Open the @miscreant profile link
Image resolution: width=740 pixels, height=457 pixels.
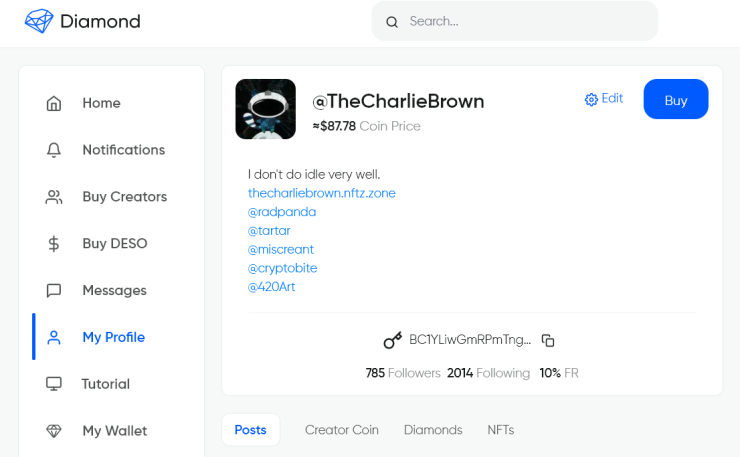(x=281, y=249)
